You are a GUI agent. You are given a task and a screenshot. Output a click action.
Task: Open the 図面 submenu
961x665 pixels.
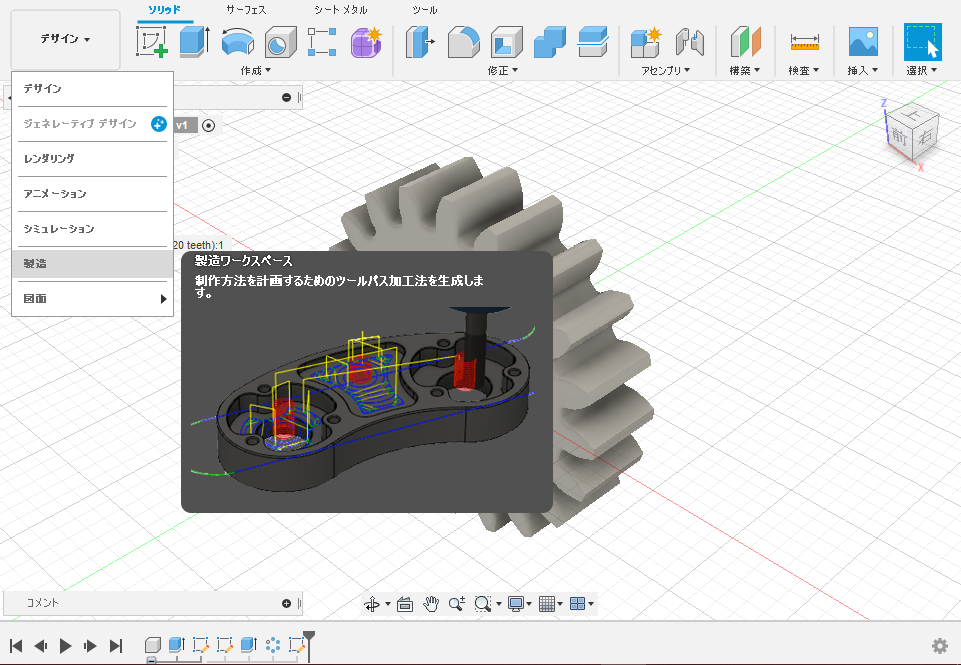(x=93, y=298)
